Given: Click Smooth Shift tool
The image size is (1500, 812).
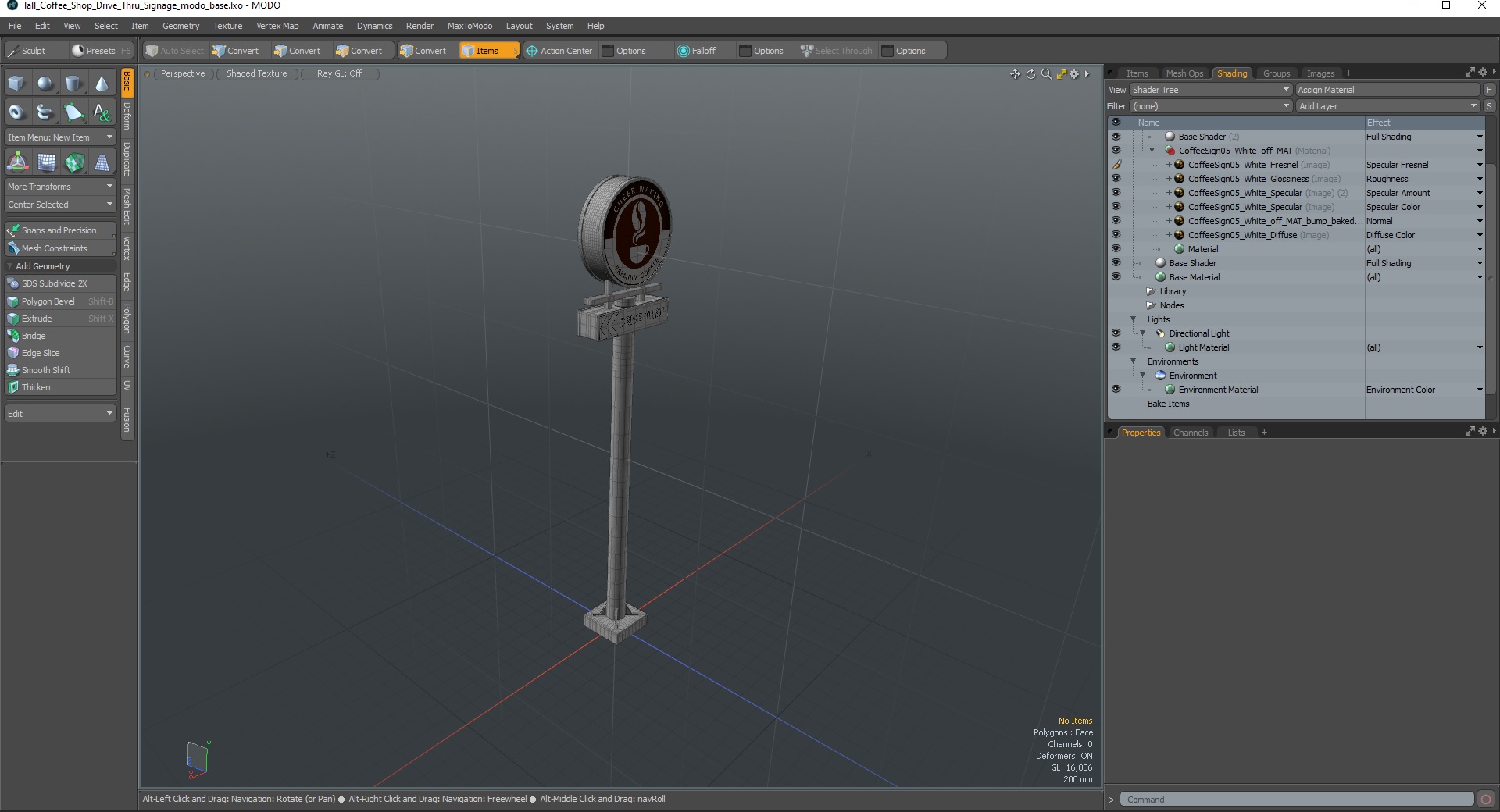Looking at the screenshot, I should point(60,370).
